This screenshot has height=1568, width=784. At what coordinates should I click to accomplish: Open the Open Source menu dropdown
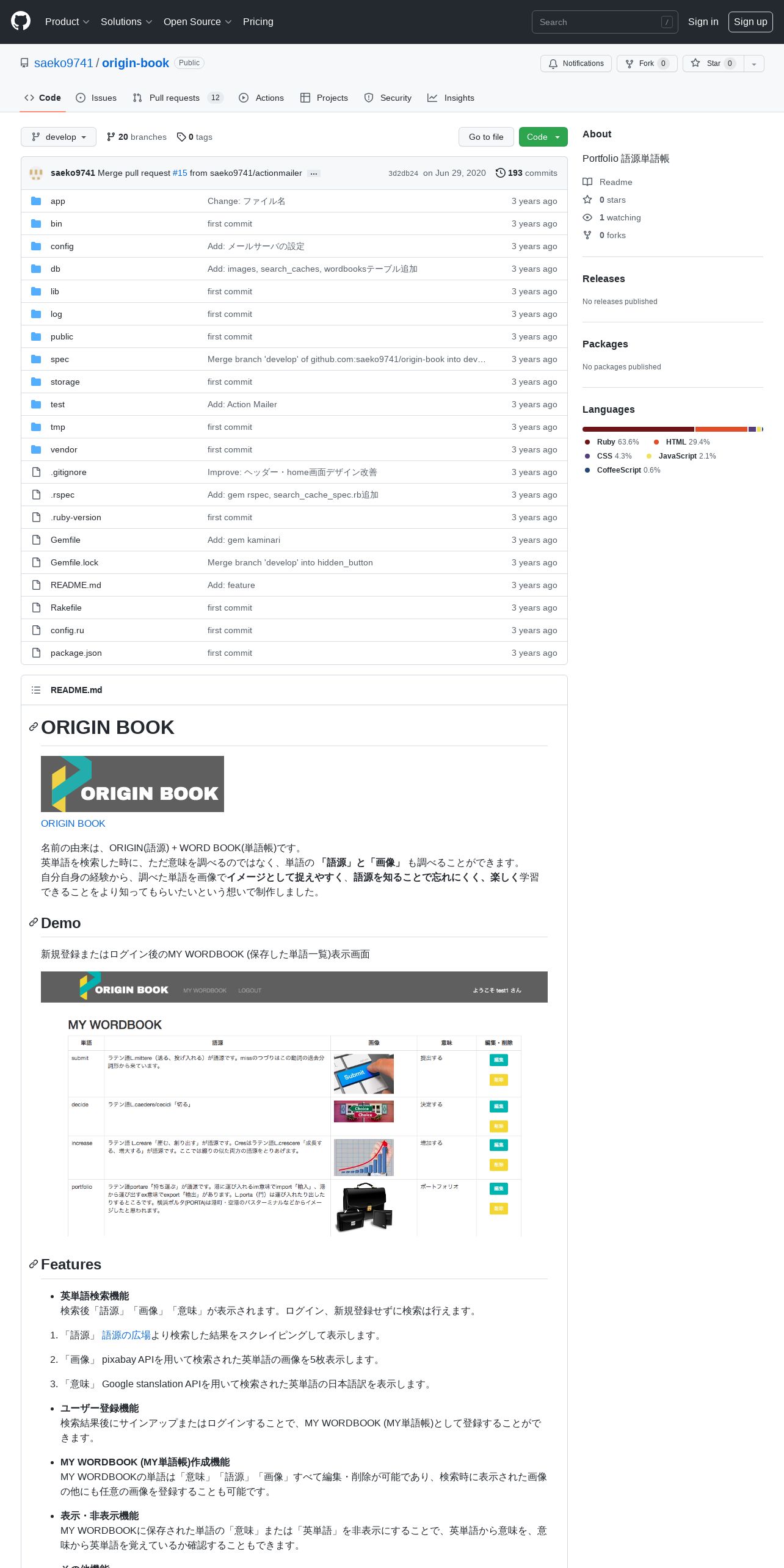point(197,21)
